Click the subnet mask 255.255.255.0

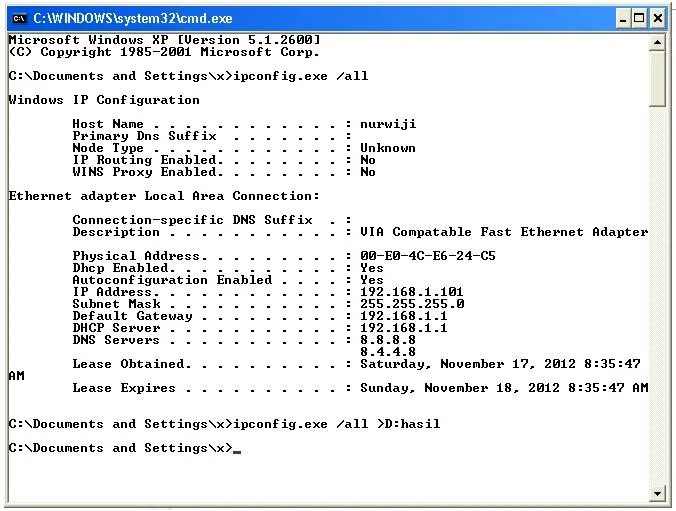tap(412, 304)
